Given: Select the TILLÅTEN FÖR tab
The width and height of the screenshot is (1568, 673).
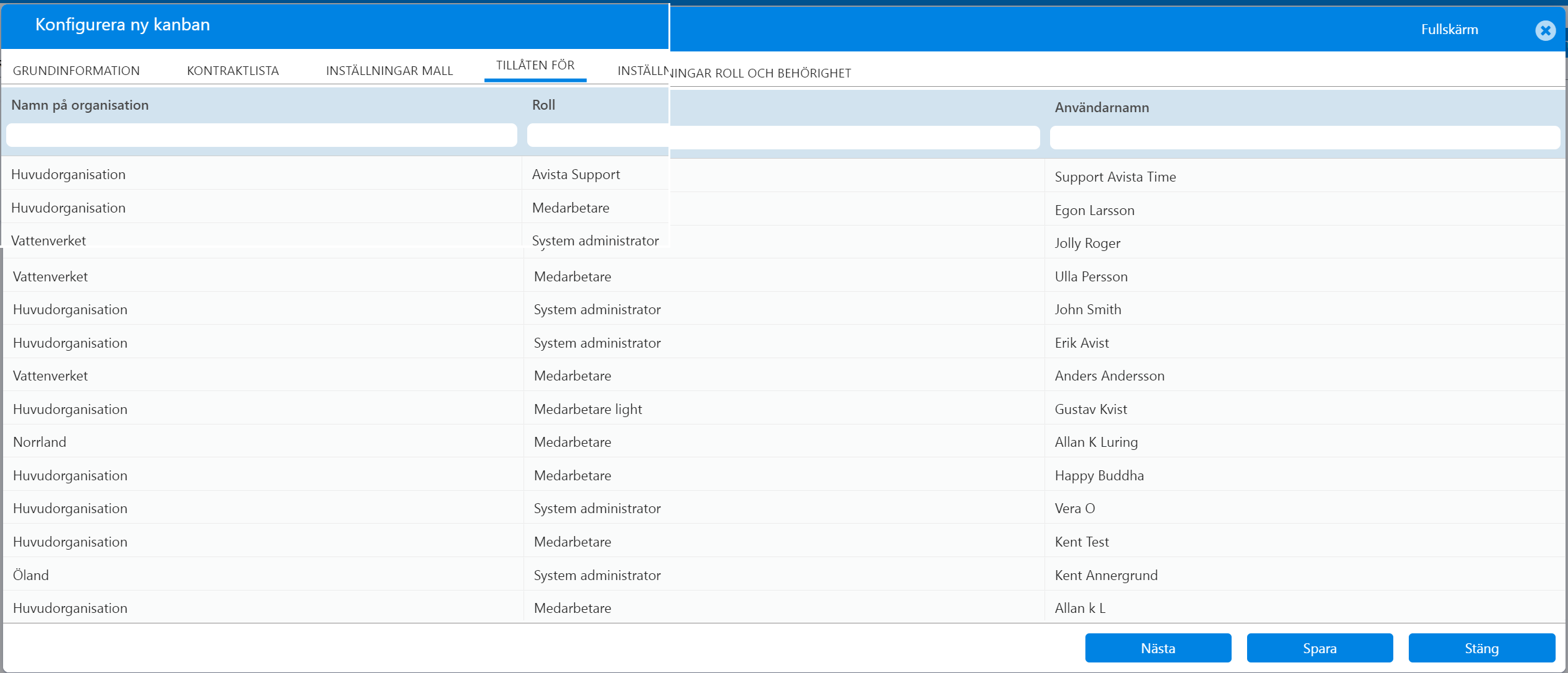Looking at the screenshot, I should tap(535, 65).
